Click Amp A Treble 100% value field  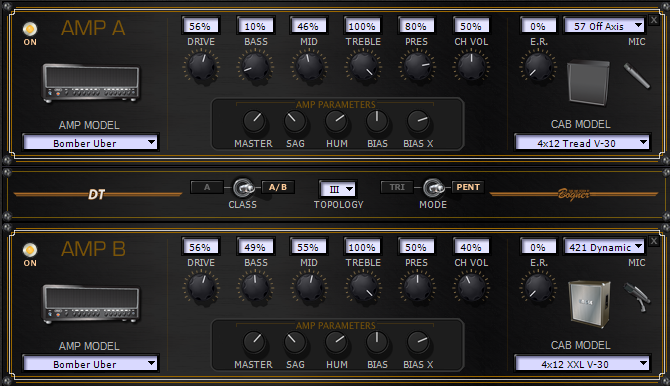pyautogui.click(x=362, y=26)
